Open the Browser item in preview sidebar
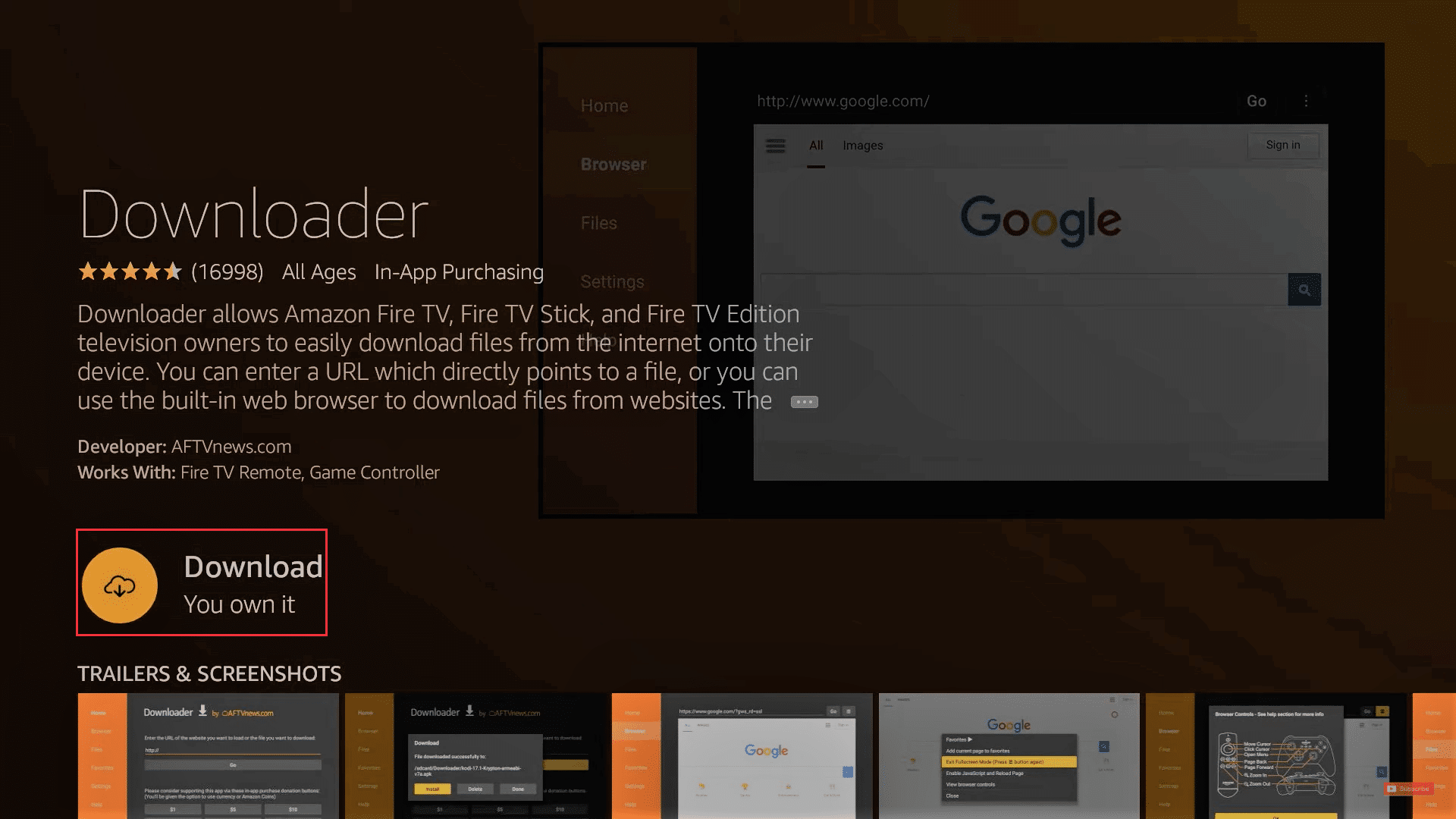Image resolution: width=1456 pixels, height=819 pixels. point(613,165)
